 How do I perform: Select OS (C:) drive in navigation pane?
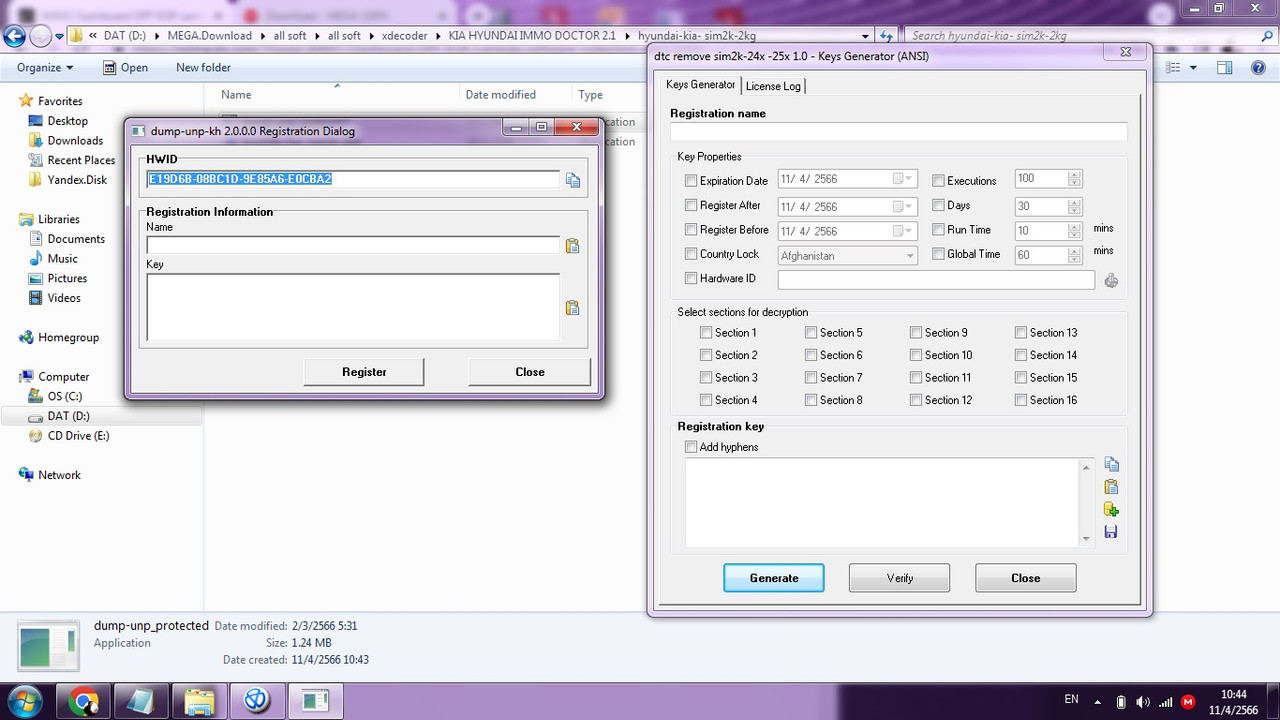click(65, 396)
